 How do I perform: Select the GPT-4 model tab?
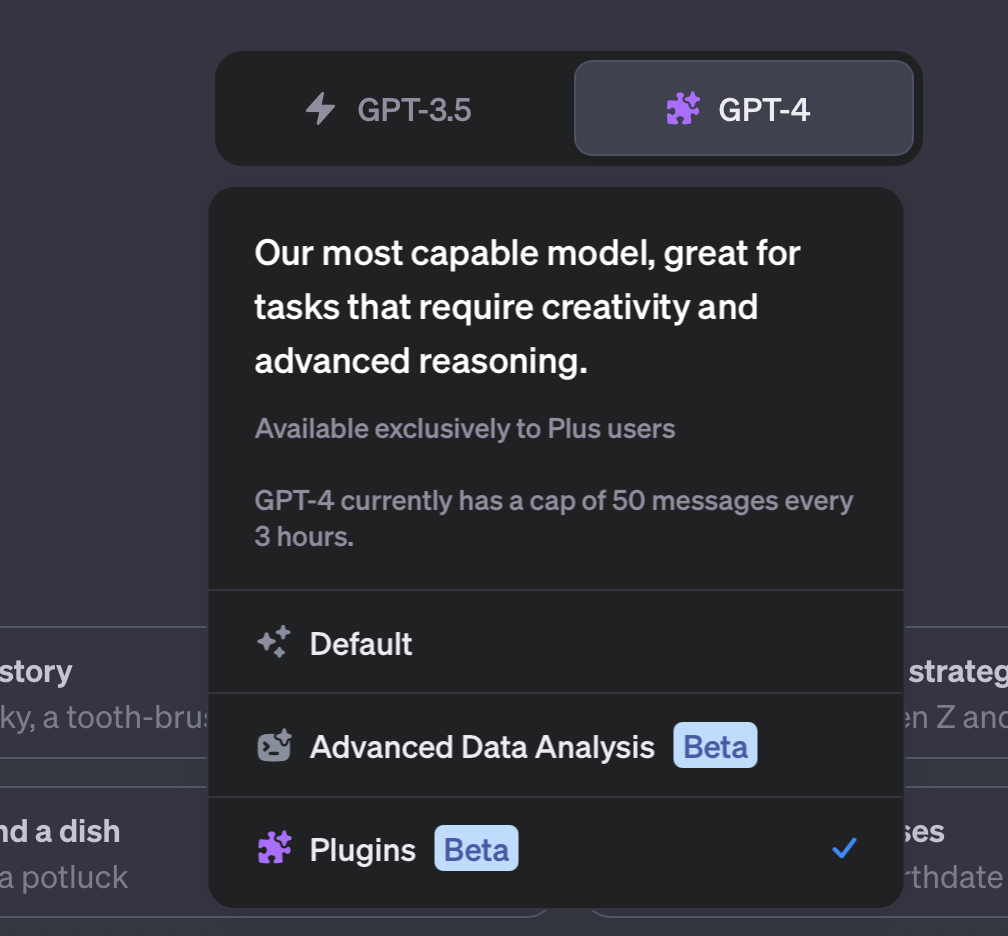click(744, 108)
